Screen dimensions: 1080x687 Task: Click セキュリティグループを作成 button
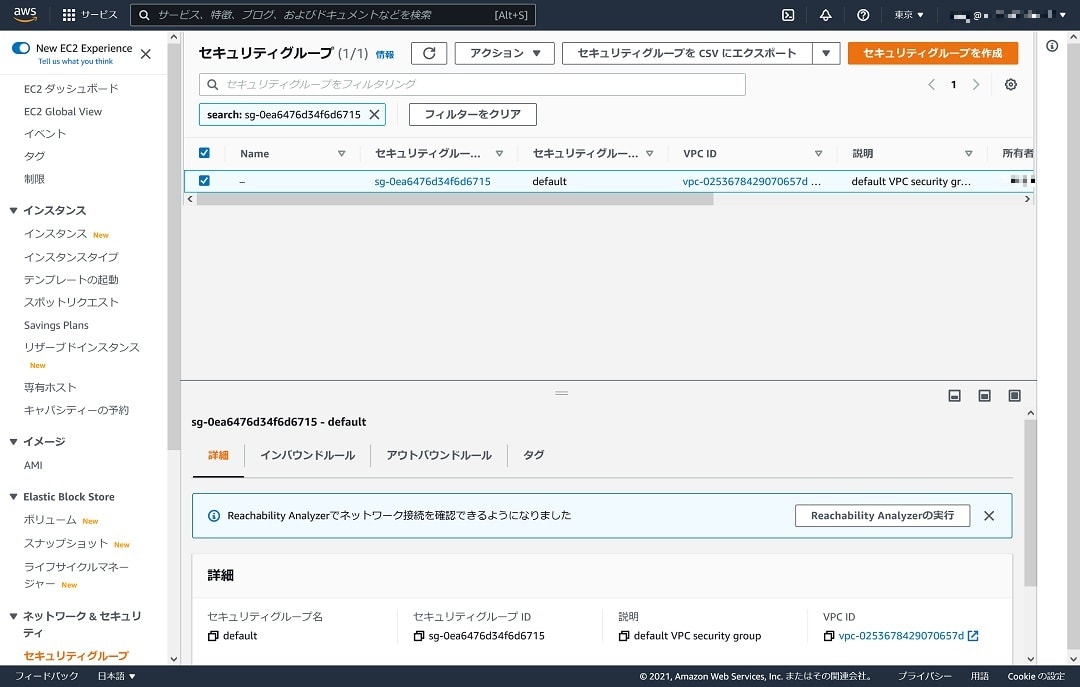[933, 53]
